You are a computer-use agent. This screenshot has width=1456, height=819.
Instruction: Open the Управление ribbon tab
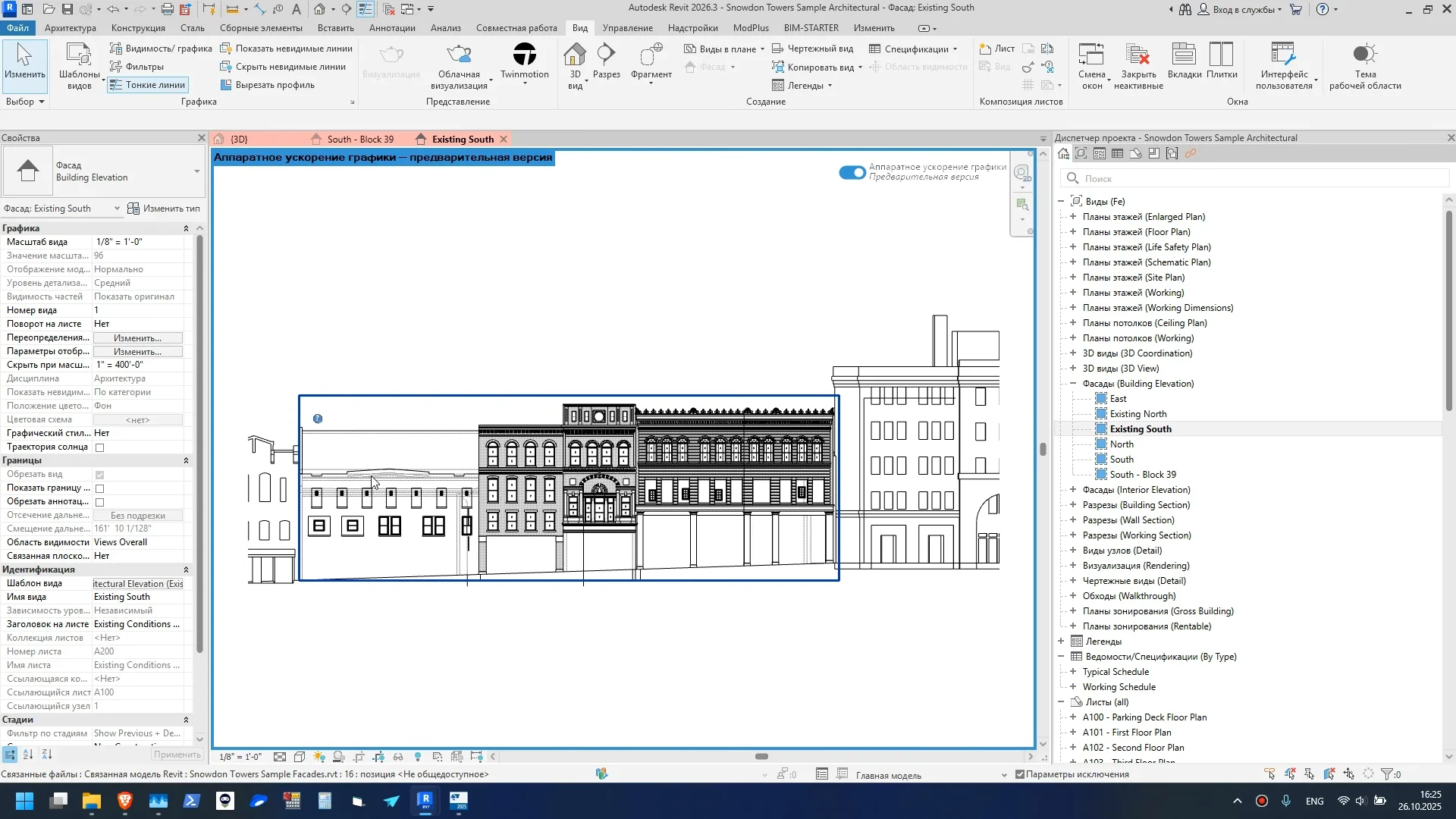(x=627, y=28)
